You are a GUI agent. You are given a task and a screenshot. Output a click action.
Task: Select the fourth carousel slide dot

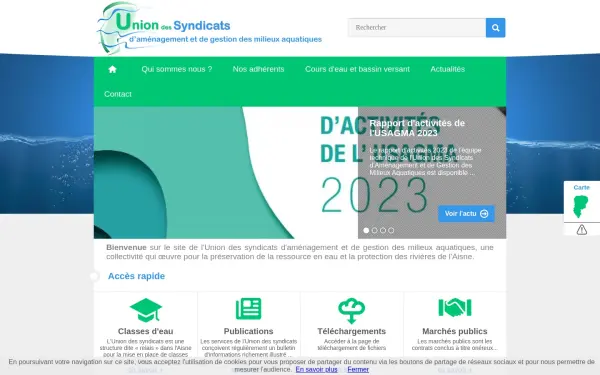[391, 230]
